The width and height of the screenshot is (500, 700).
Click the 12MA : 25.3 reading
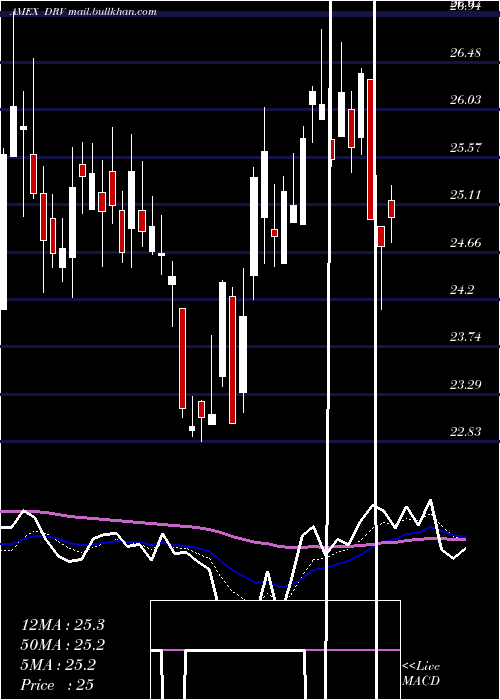coord(63,625)
